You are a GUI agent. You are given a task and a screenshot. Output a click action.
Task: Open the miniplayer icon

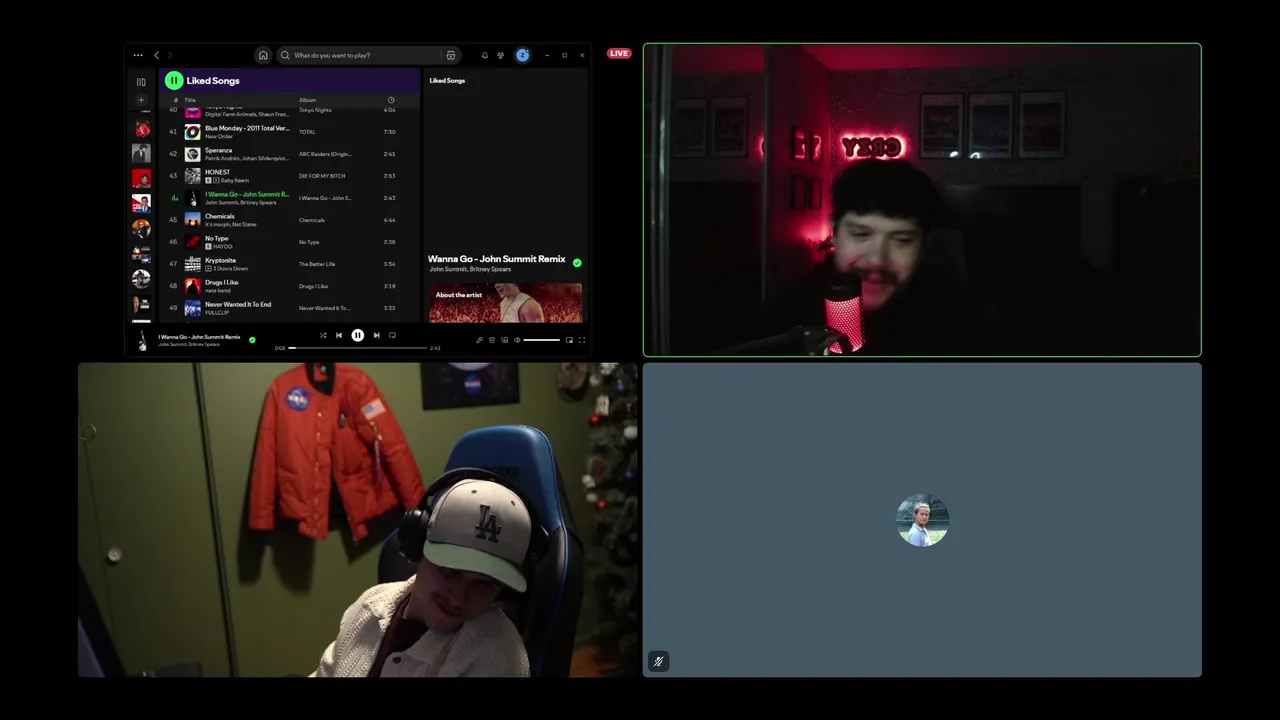[x=569, y=340]
